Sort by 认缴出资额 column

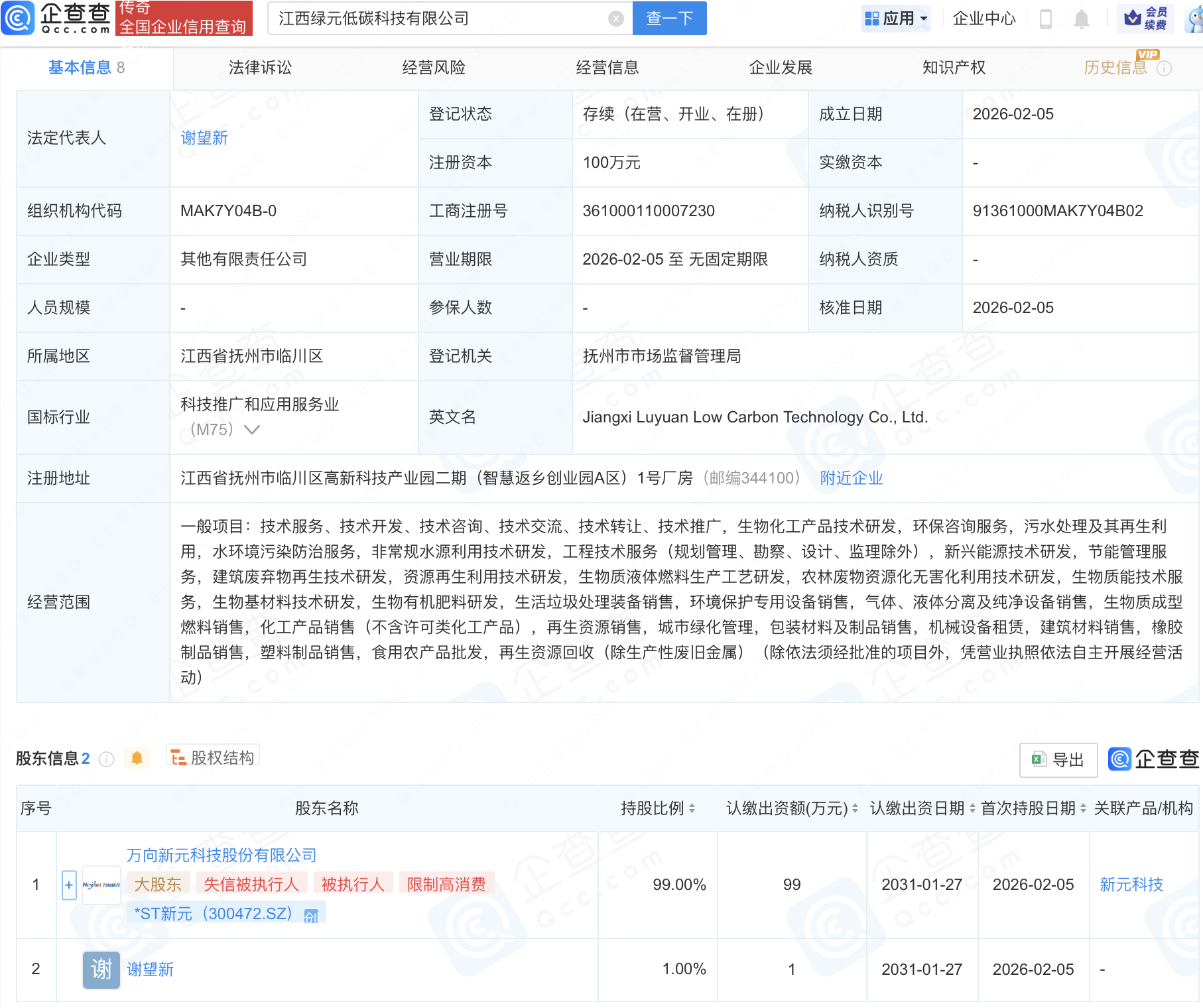(x=855, y=808)
